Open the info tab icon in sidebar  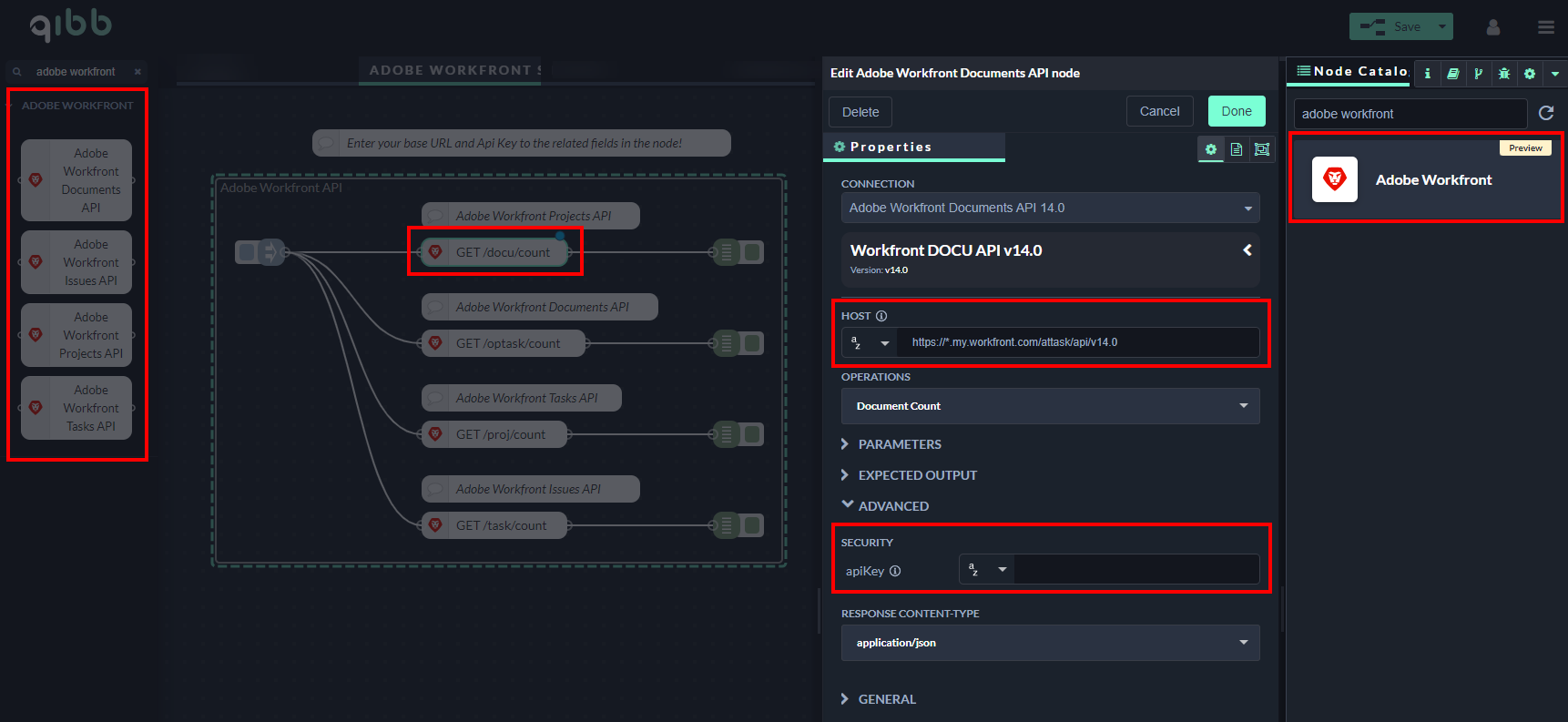click(1427, 73)
